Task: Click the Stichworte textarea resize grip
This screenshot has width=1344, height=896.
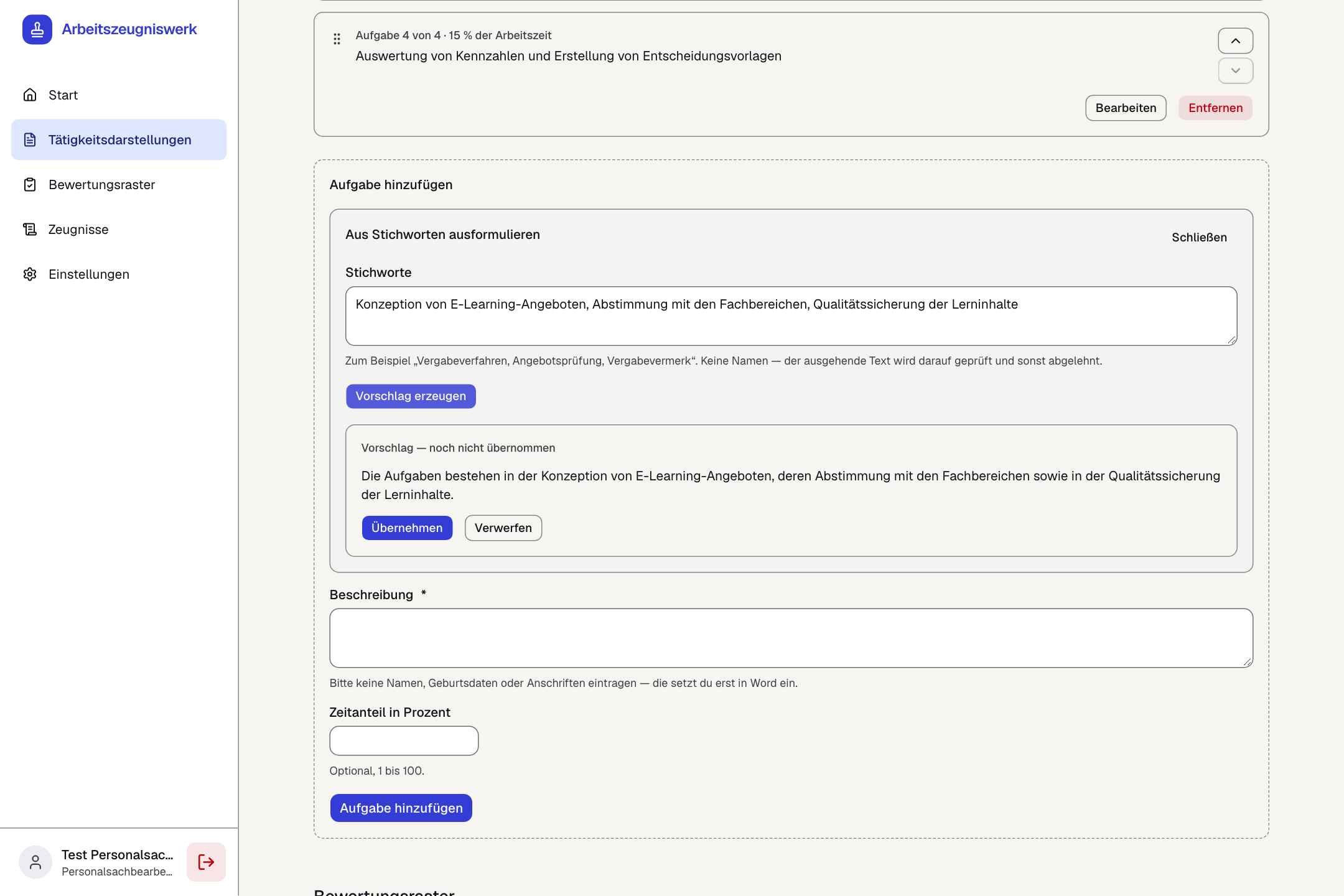Action: pyautogui.click(x=1231, y=340)
